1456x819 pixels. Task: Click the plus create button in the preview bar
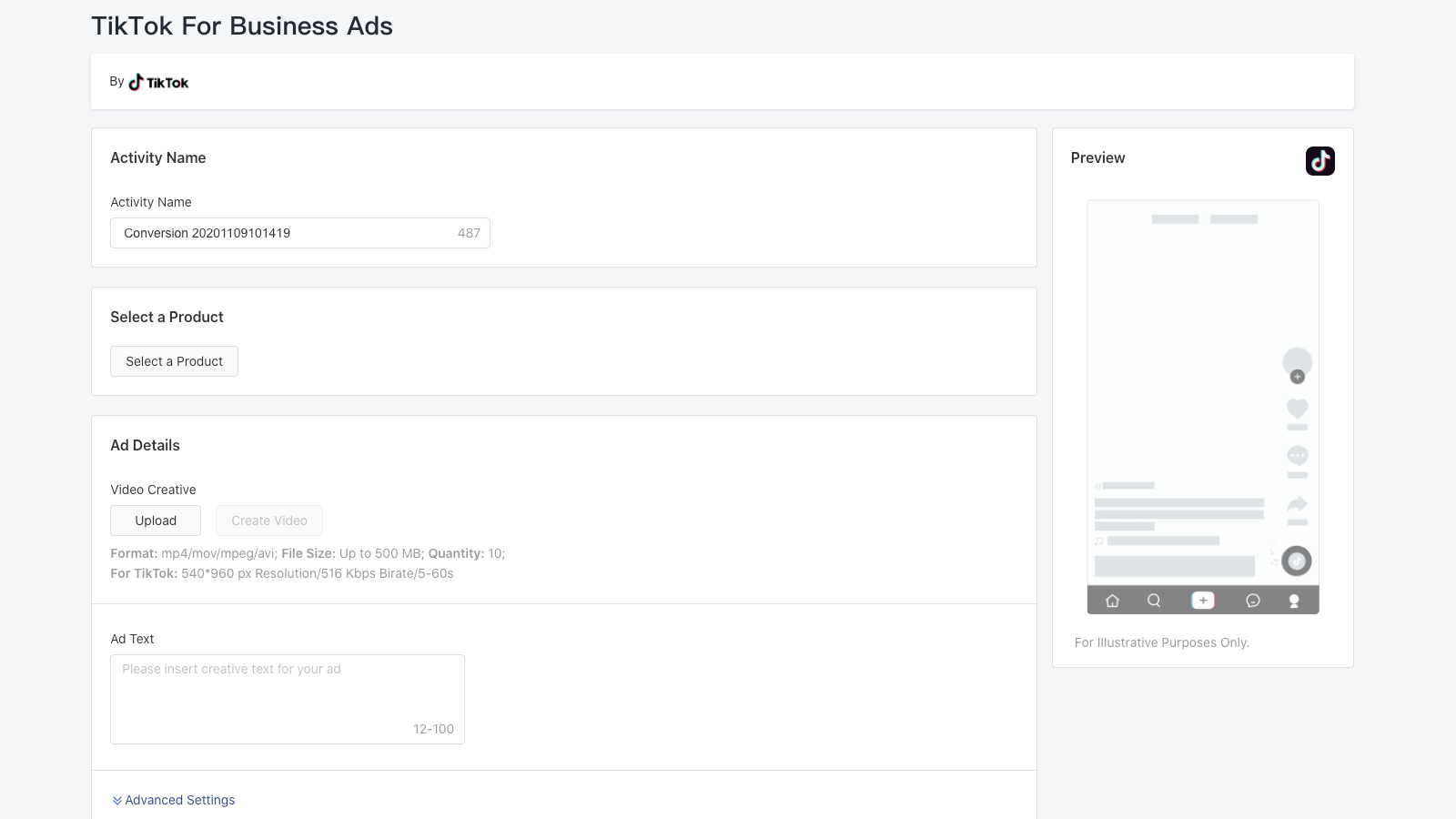[x=1203, y=601]
